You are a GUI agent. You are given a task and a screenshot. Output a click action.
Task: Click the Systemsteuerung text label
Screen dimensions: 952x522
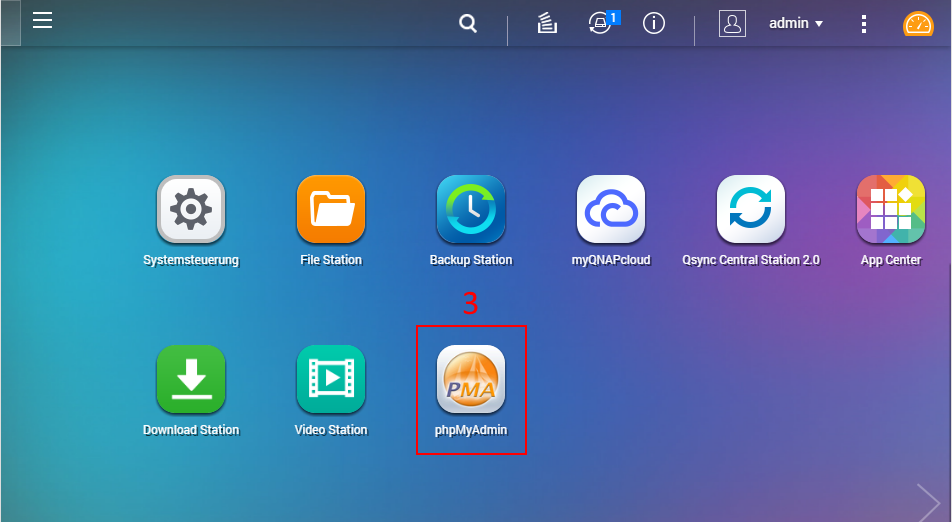[191, 260]
